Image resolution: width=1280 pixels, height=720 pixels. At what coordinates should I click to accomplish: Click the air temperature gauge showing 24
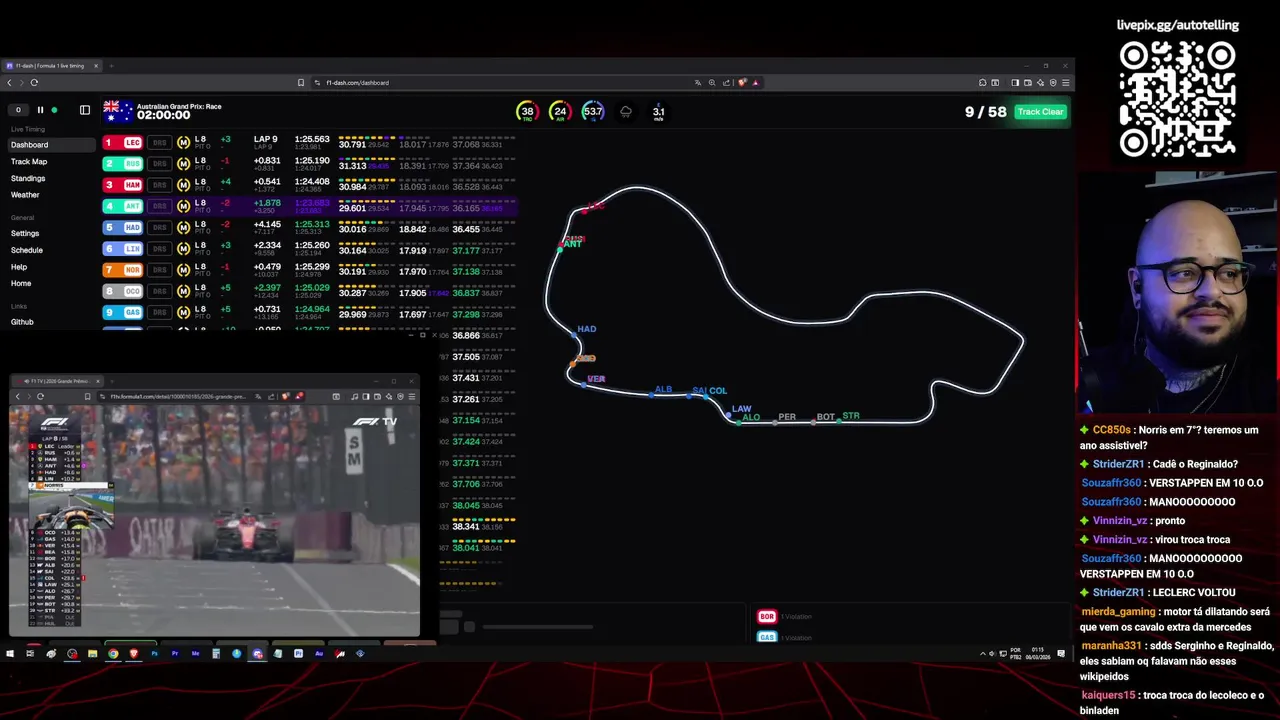point(560,112)
